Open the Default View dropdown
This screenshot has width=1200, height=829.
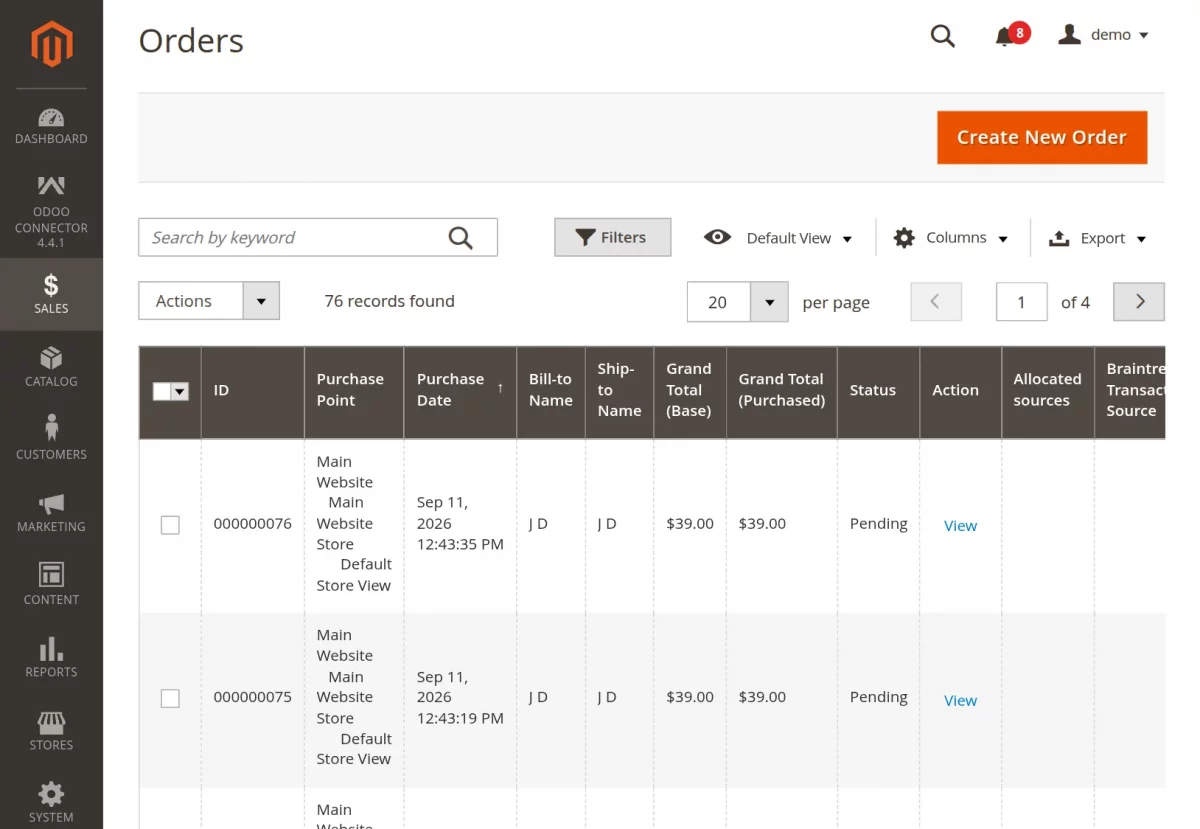pos(778,238)
